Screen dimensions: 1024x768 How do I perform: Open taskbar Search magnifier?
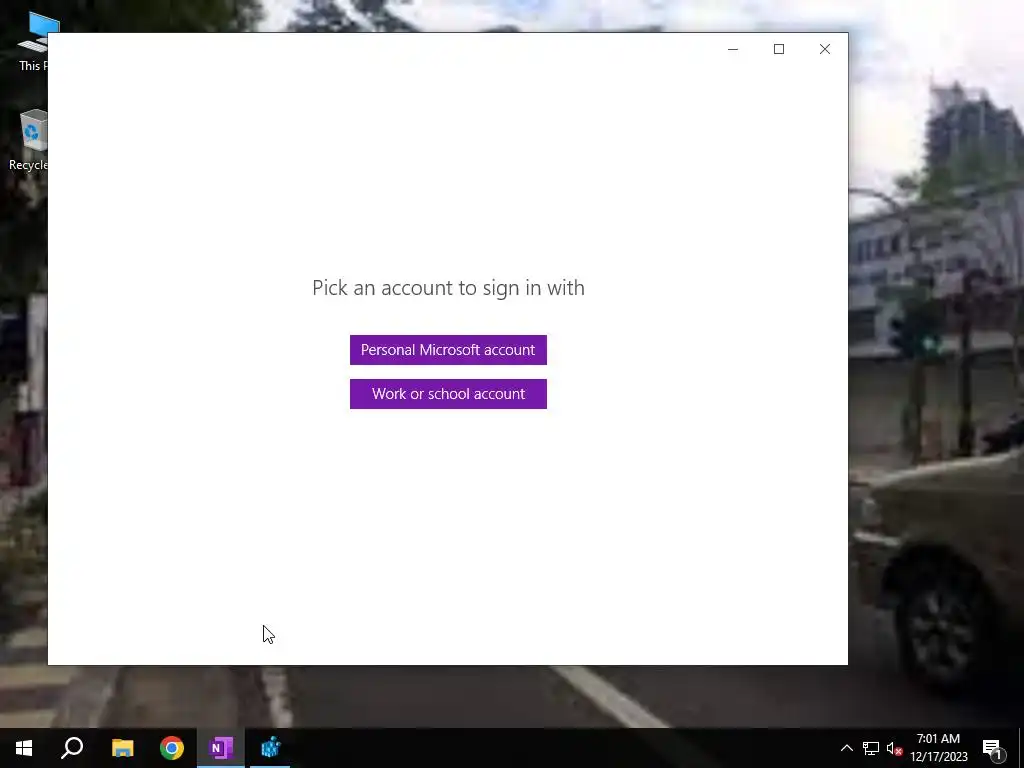click(72, 748)
